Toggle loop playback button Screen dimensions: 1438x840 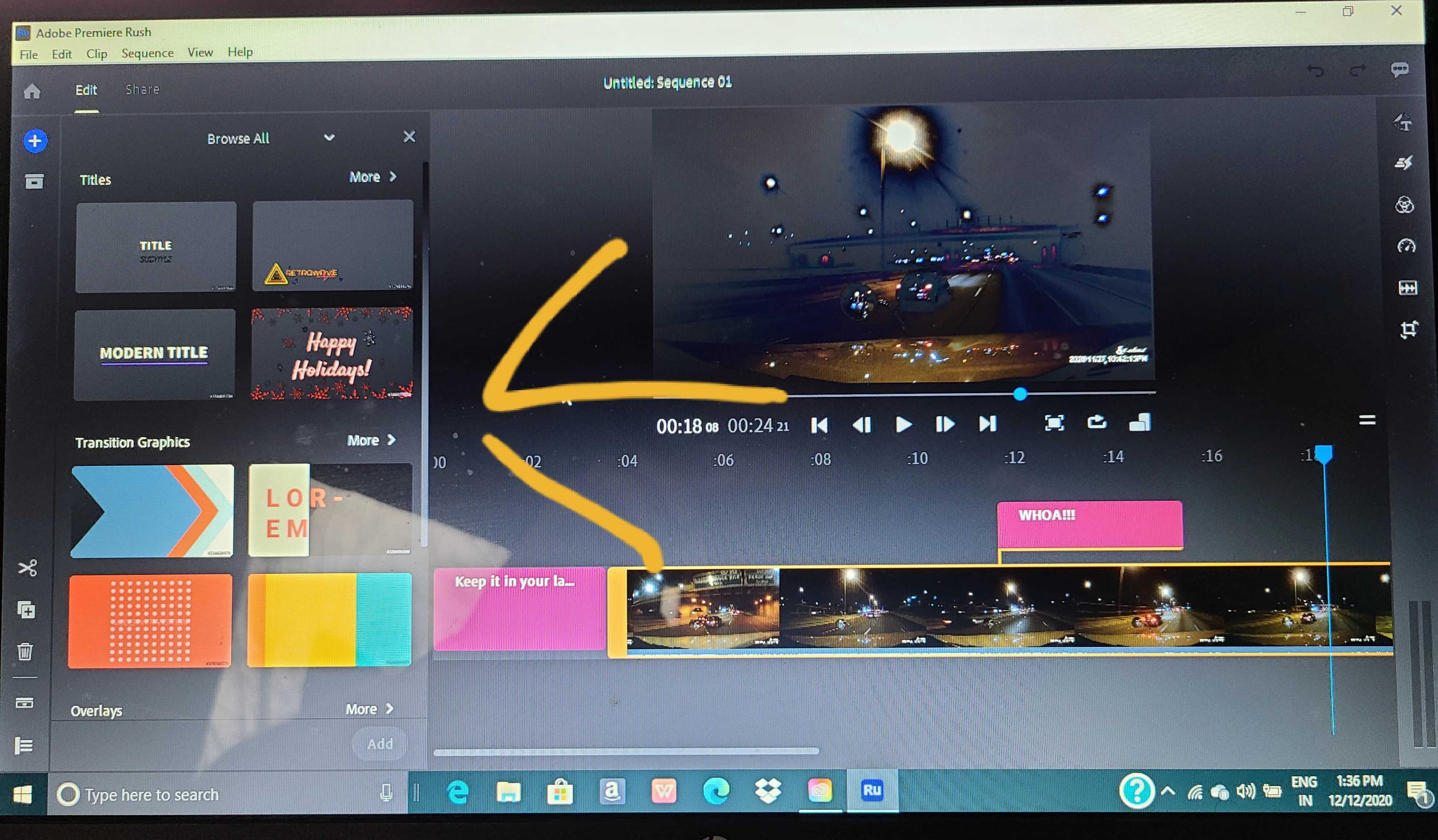pos(1097,422)
